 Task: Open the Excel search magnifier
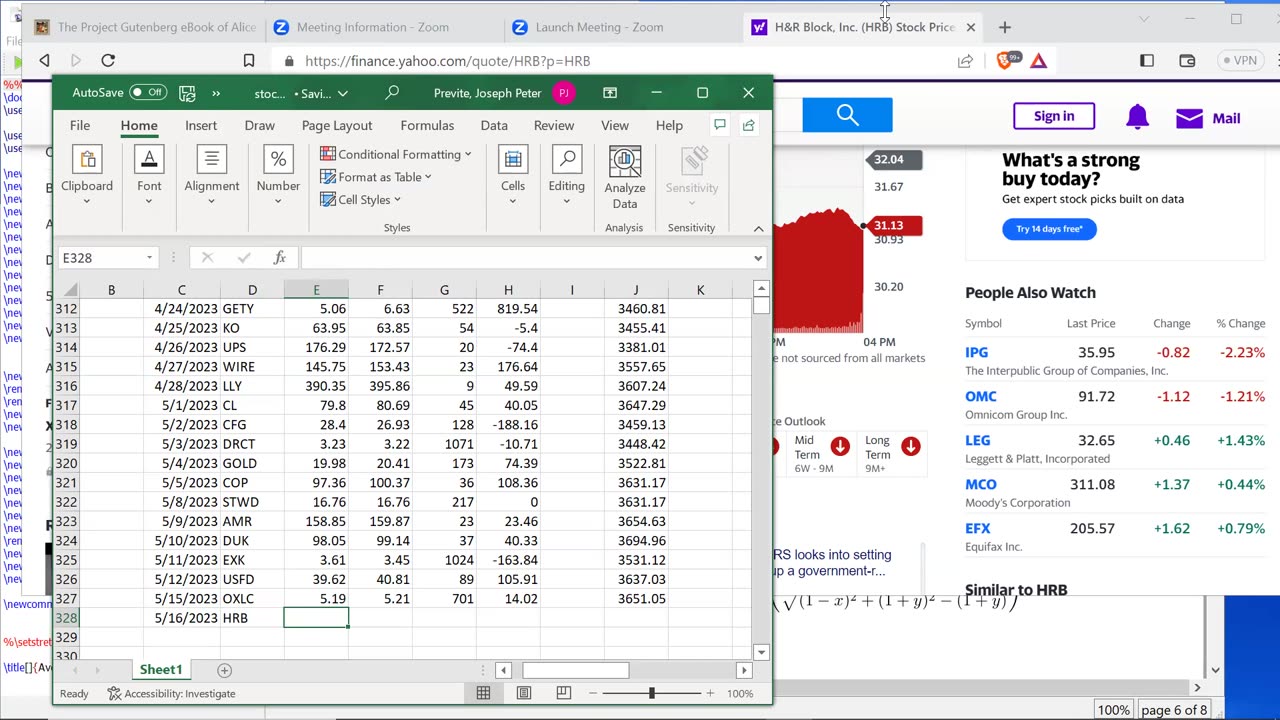(392, 92)
